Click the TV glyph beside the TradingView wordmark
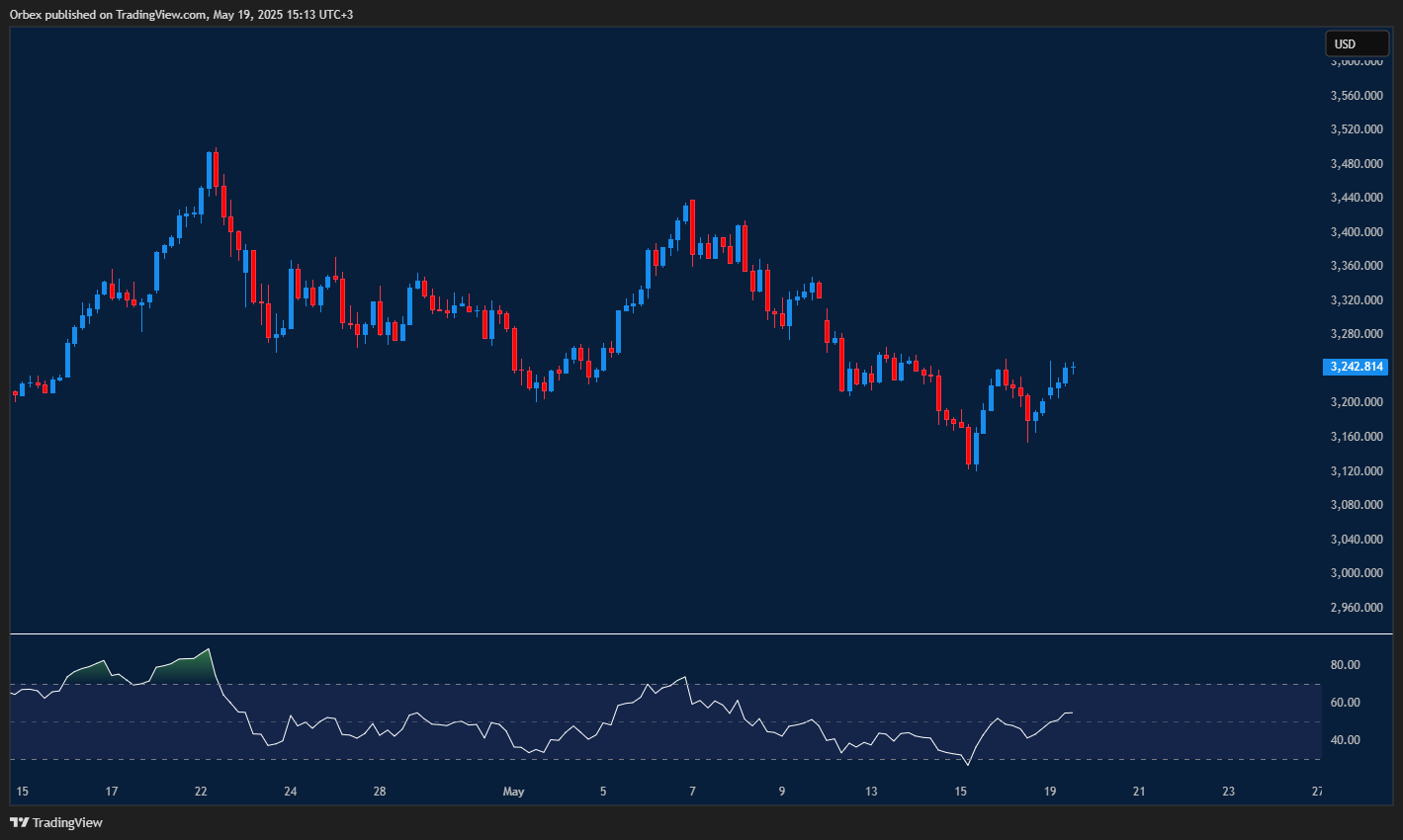Image resolution: width=1403 pixels, height=840 pixels. tap(17, 822)
